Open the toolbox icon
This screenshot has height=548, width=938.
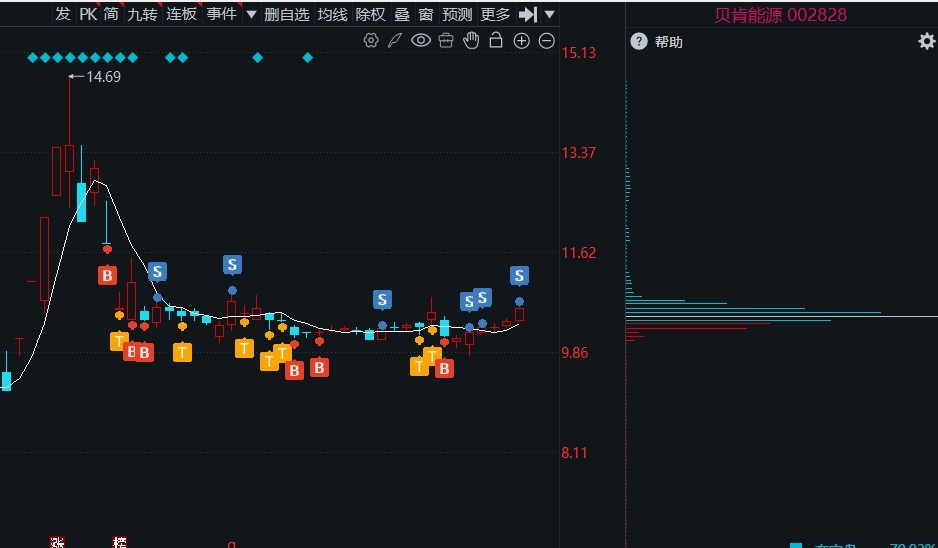click(446, 41)
